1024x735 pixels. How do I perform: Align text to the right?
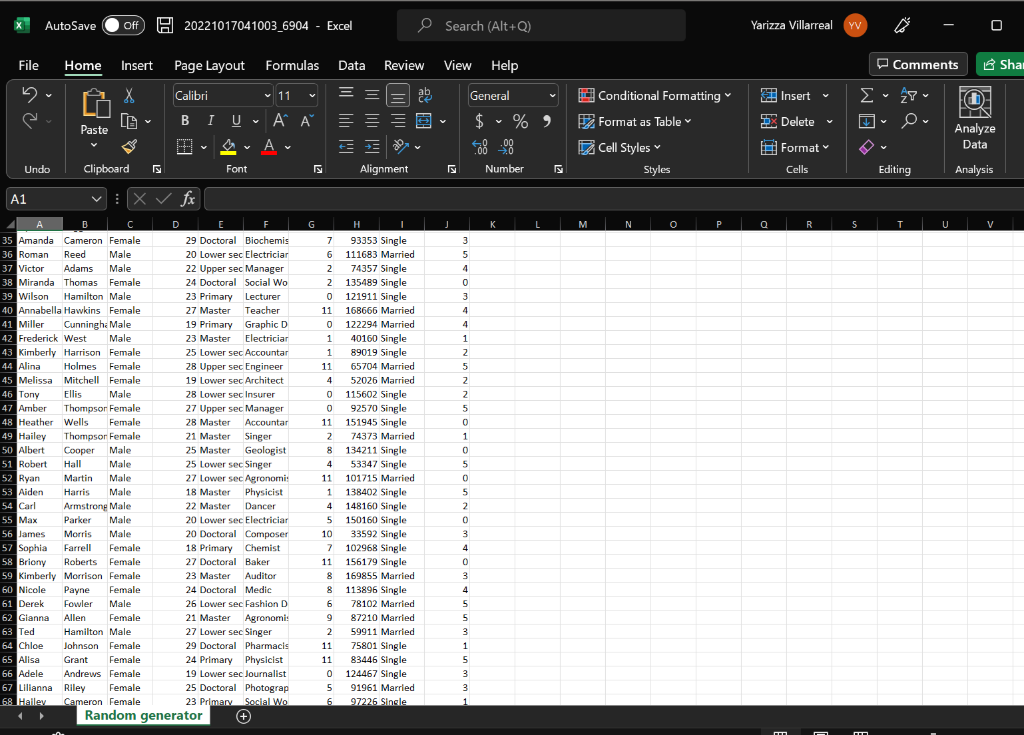(398, 121)
